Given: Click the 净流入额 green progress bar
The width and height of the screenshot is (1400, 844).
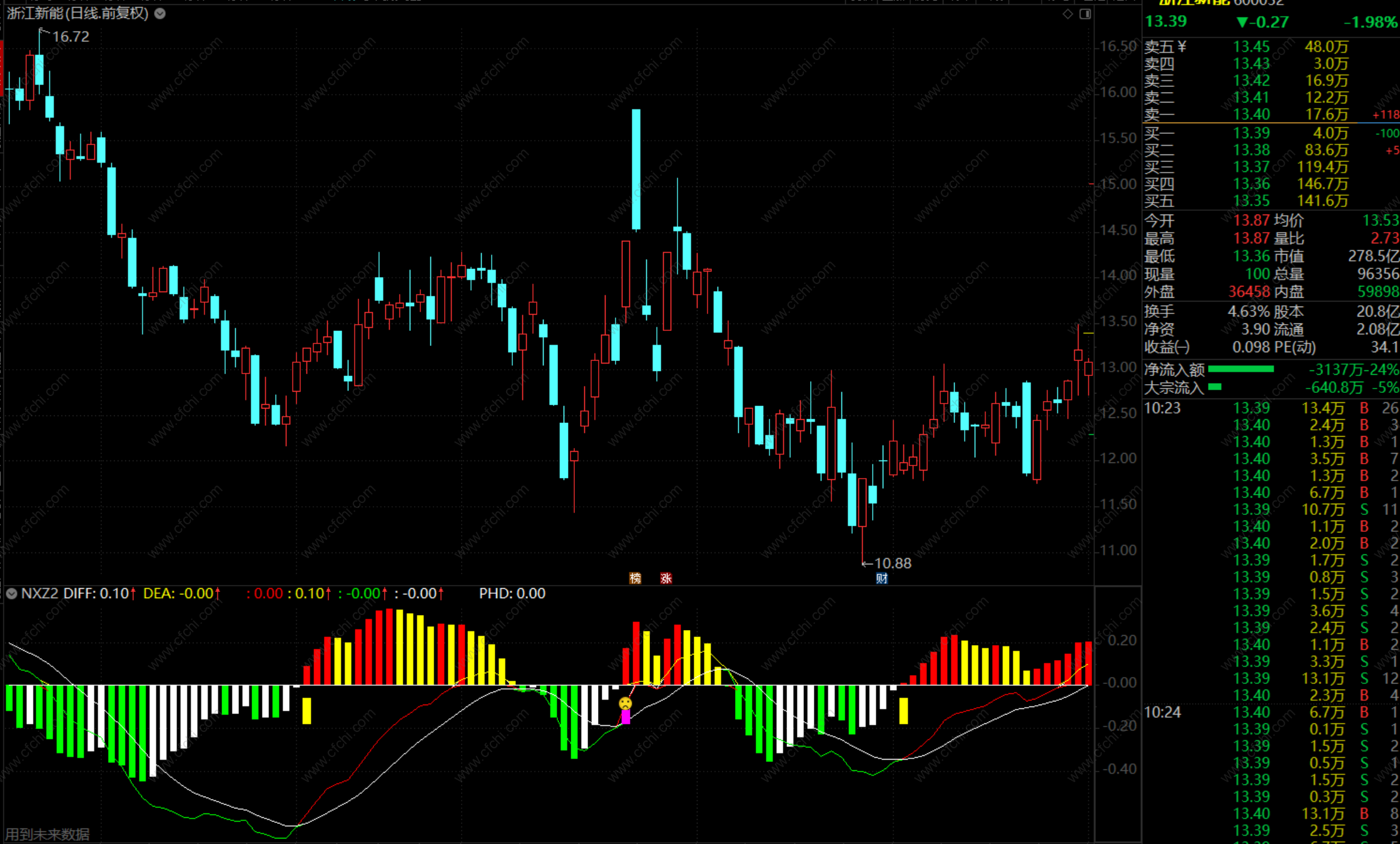Looking at the screenshot, I should (x=1241, y=369).
